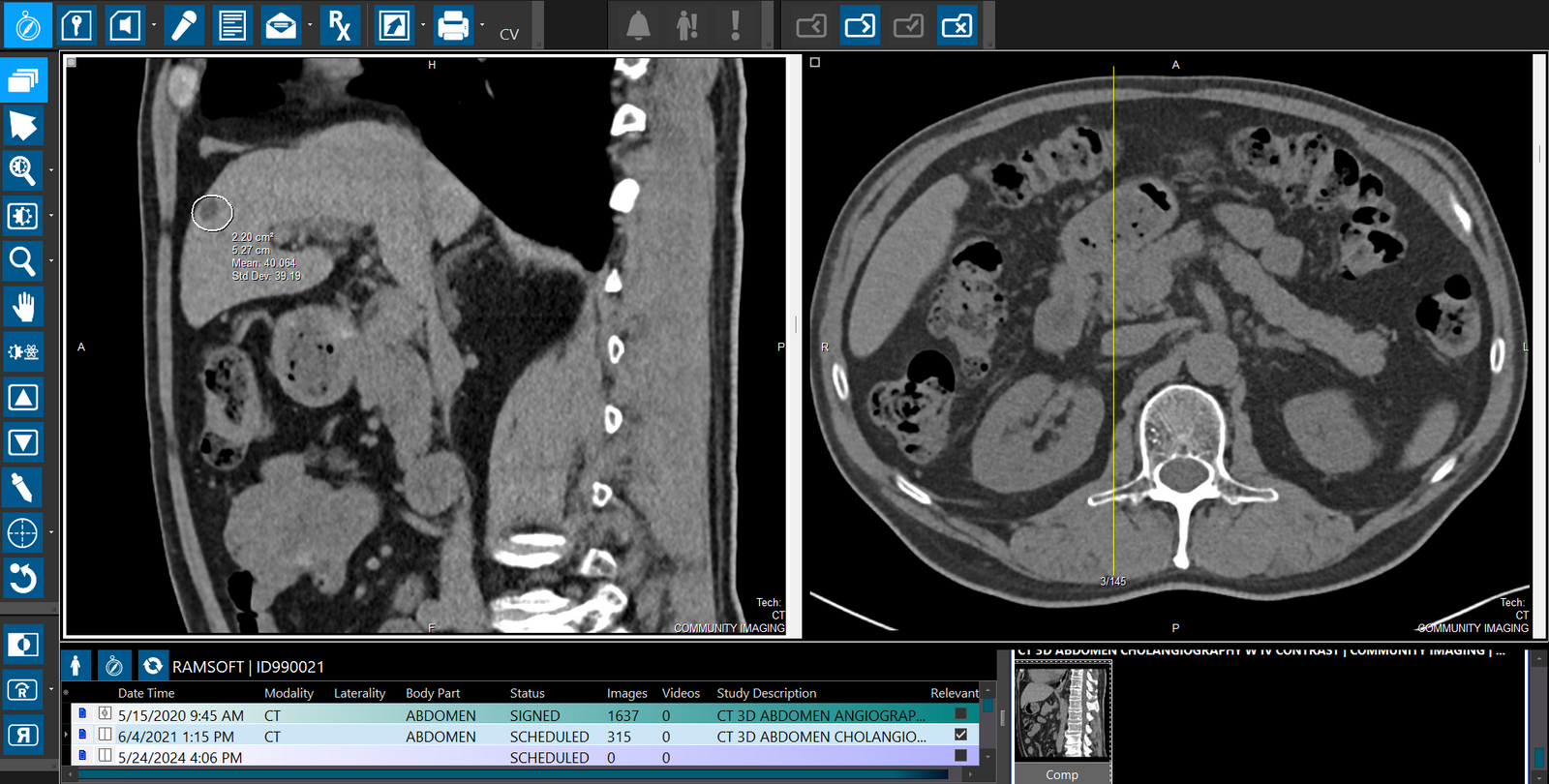The height and width of the screenshot is (784, 1549).
Task: Click the refresh icon beside RAMSOFT
Action: coord(152,666)
